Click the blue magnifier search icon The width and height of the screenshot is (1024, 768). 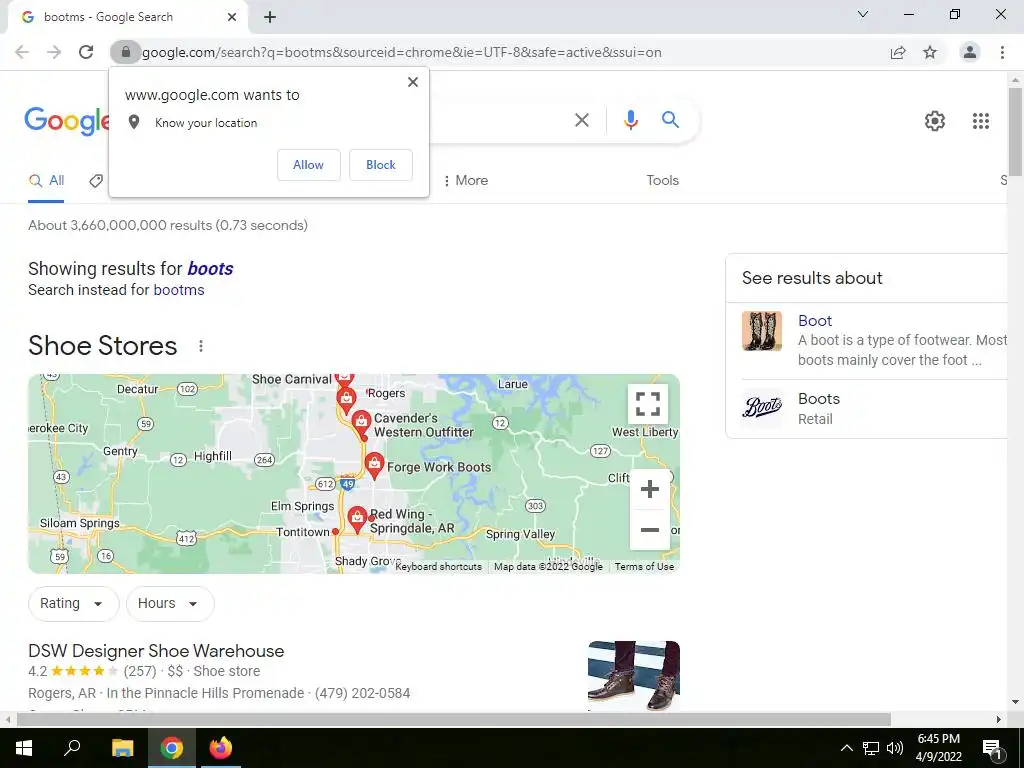click(x=670, y=120)
